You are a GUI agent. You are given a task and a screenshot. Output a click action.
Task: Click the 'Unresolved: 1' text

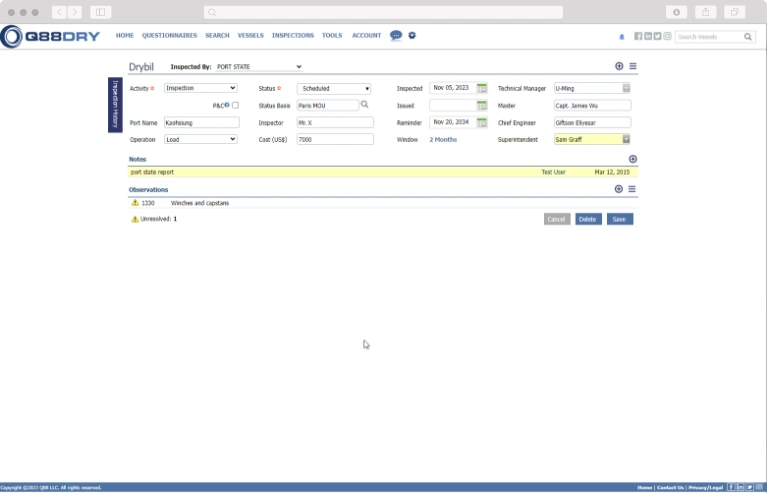[158, 219]
